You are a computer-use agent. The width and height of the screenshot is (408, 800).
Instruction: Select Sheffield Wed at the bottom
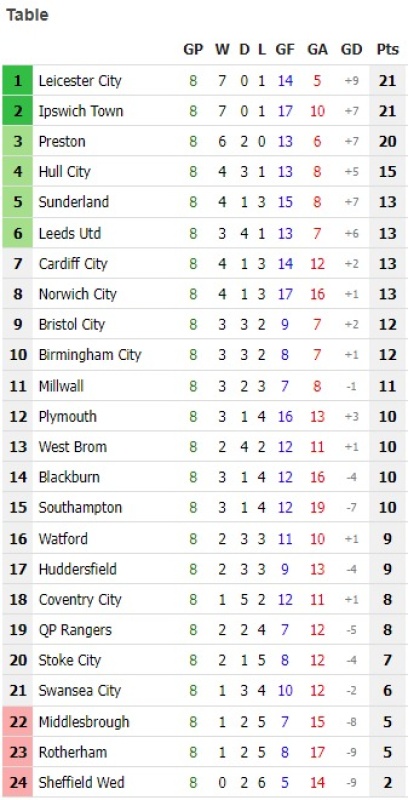click(x=82, y=782)
